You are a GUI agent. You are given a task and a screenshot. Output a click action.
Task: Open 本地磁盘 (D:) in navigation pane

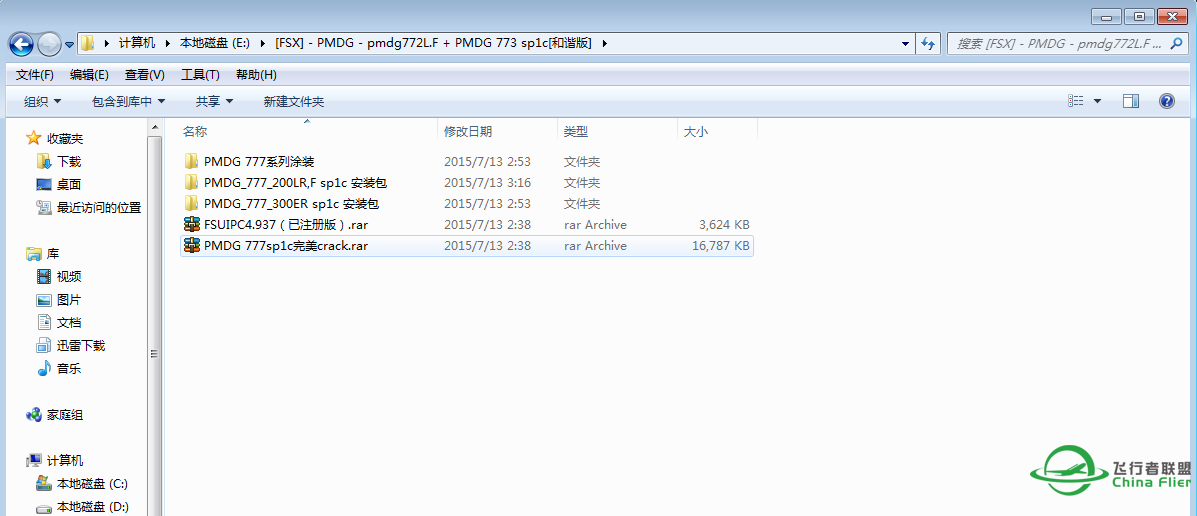coord(92,506)
